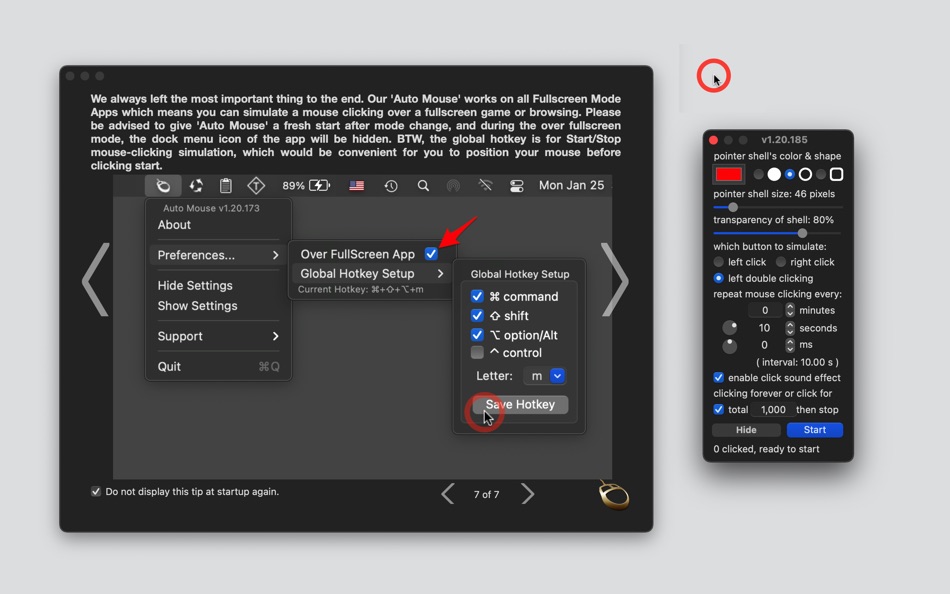Image resolution: width=950 pixels, height=594 pixels.
Task: Choose Hide Settings menu item
Action: 195,285
